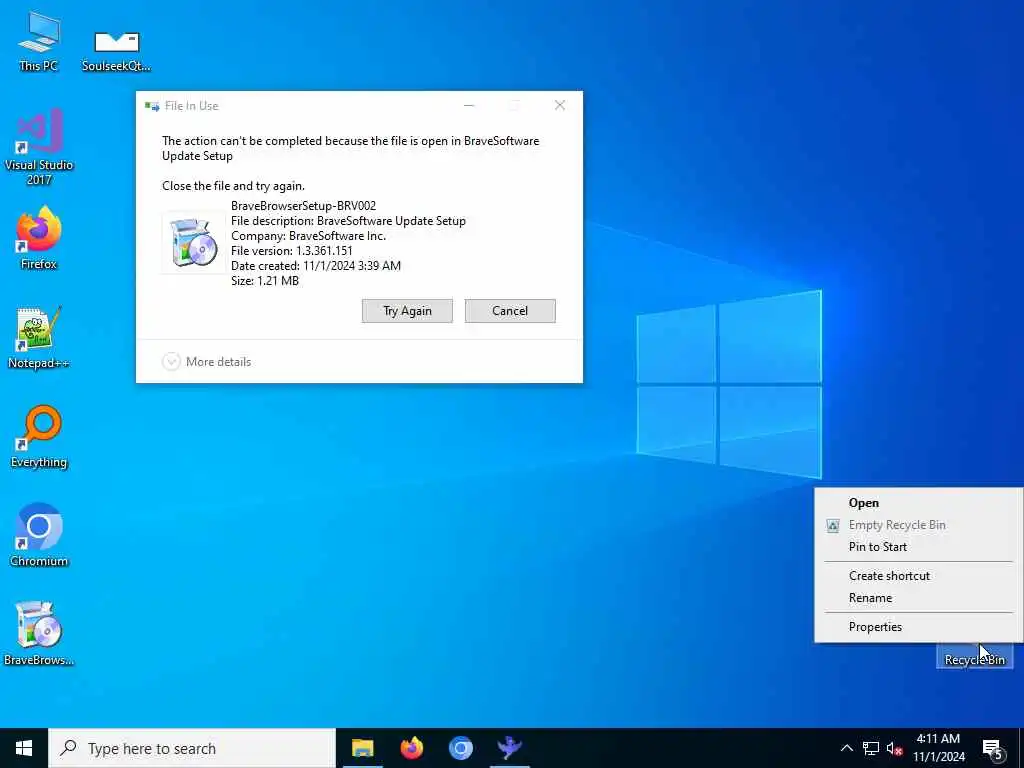Select the This PC desktop icon
The height and width of the screenshot is (768, 1024).
click(39, 41)
